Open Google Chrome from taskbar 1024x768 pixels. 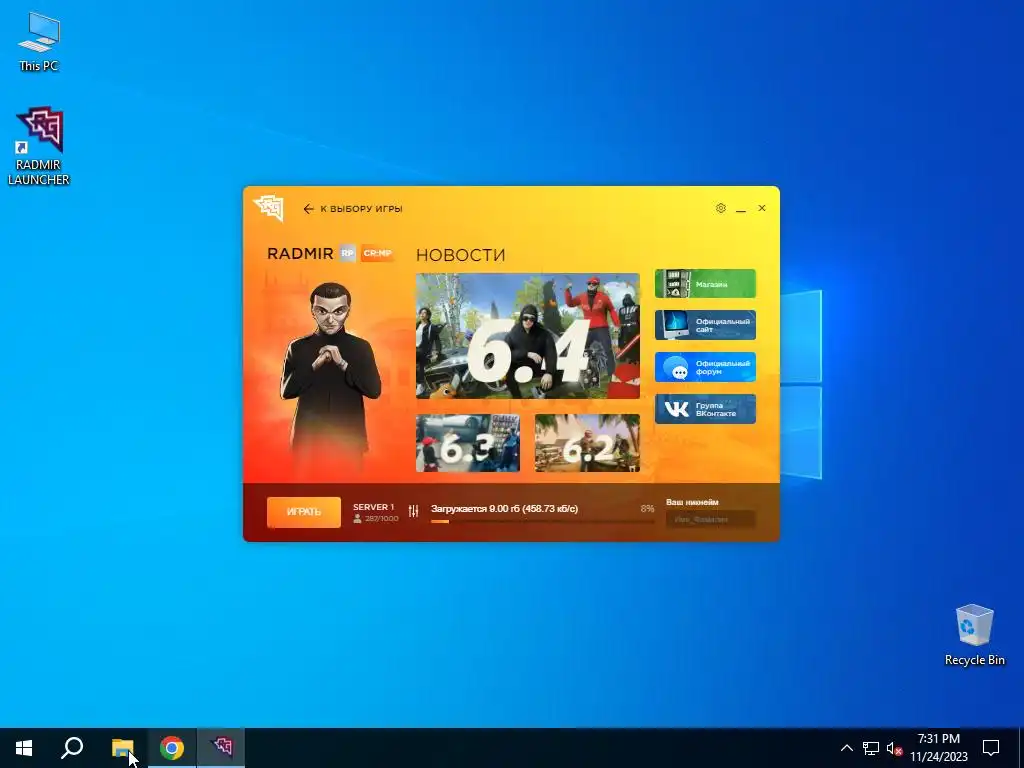click(x=172, y=748)
